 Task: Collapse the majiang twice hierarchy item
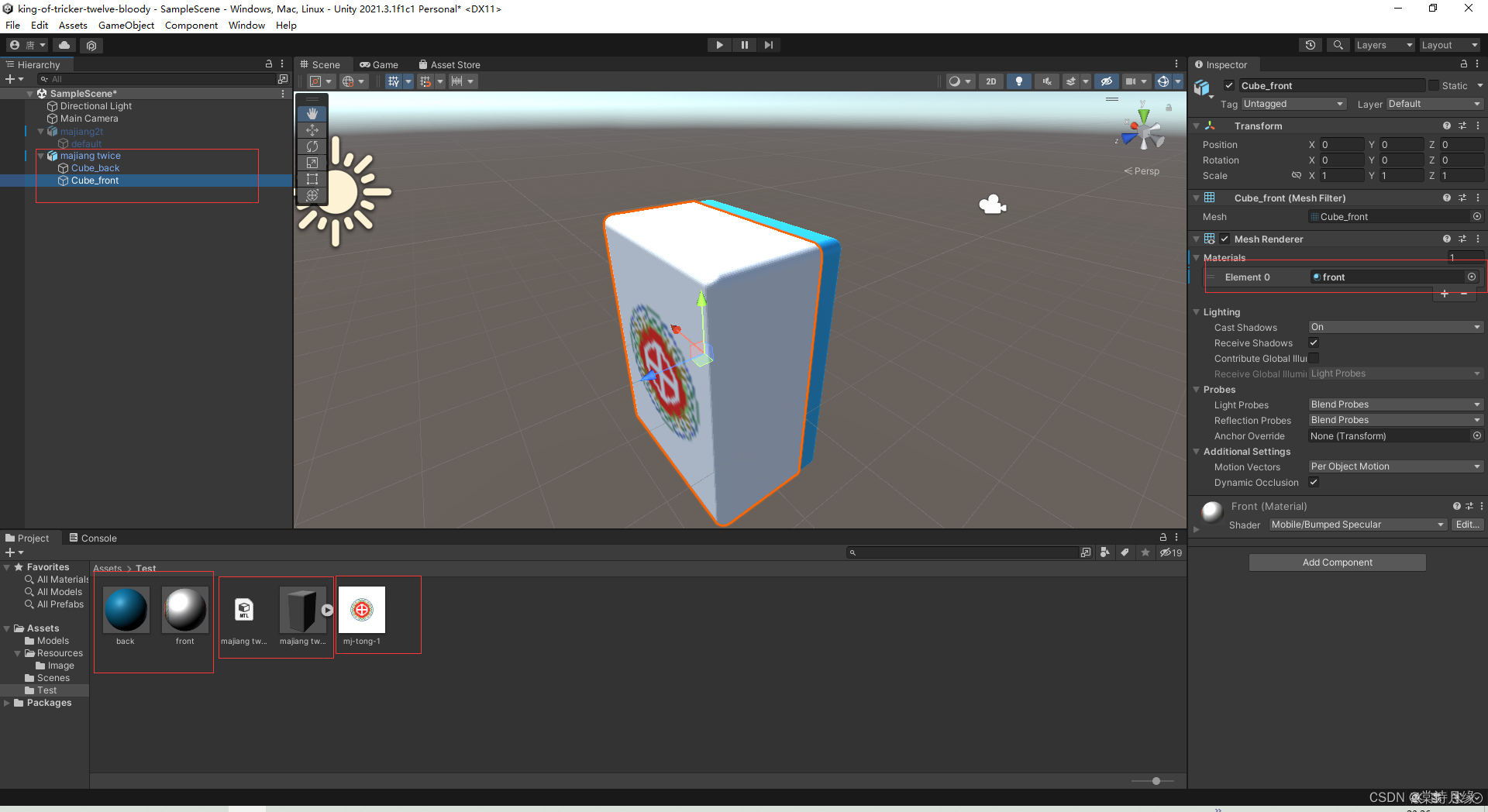click(40, 155)
